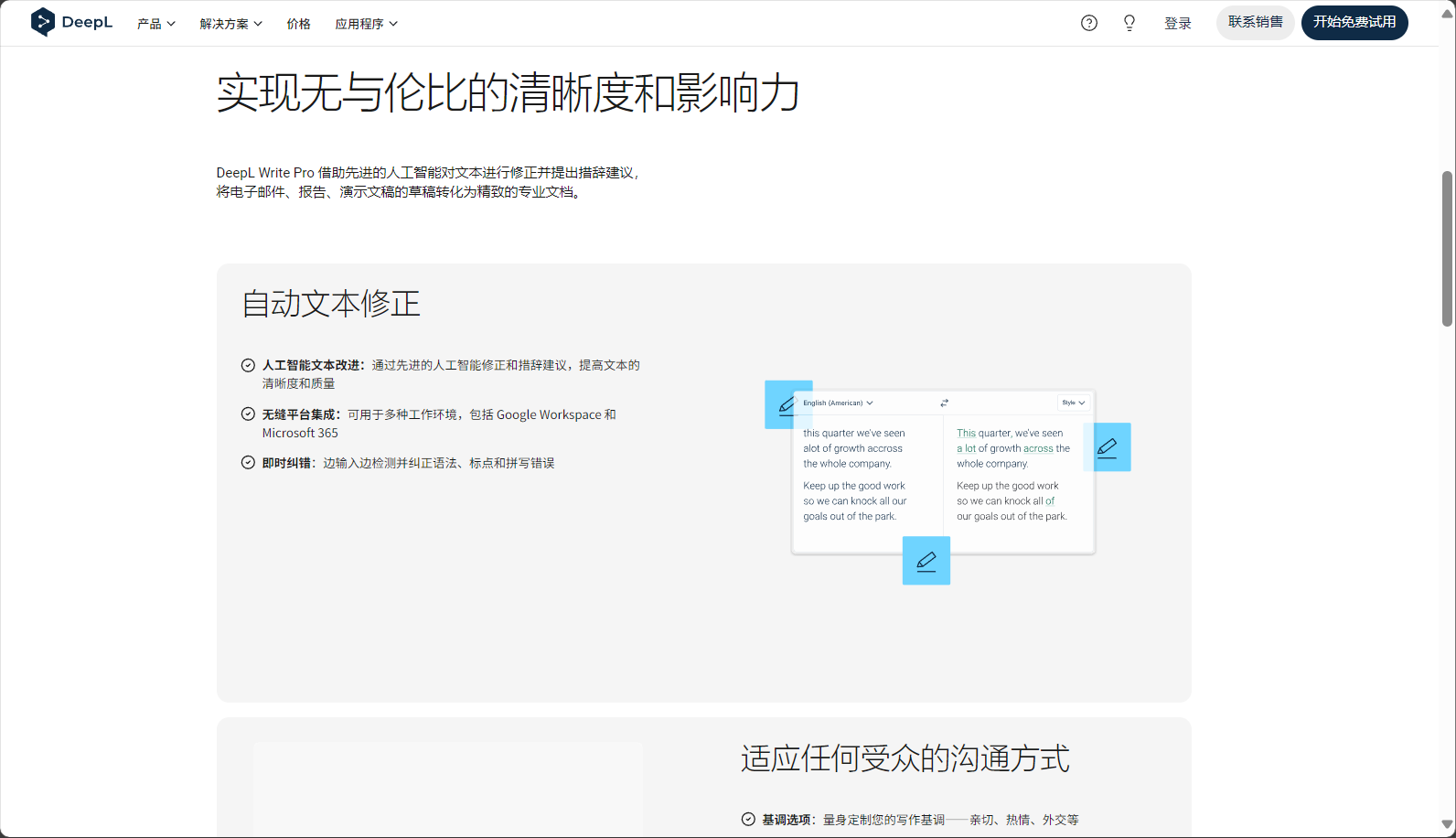Screen dimensions: 1456x838
Task: Click the 实现无与伦比的清晰度和影响力 headline
Action: tap(509, 92)
